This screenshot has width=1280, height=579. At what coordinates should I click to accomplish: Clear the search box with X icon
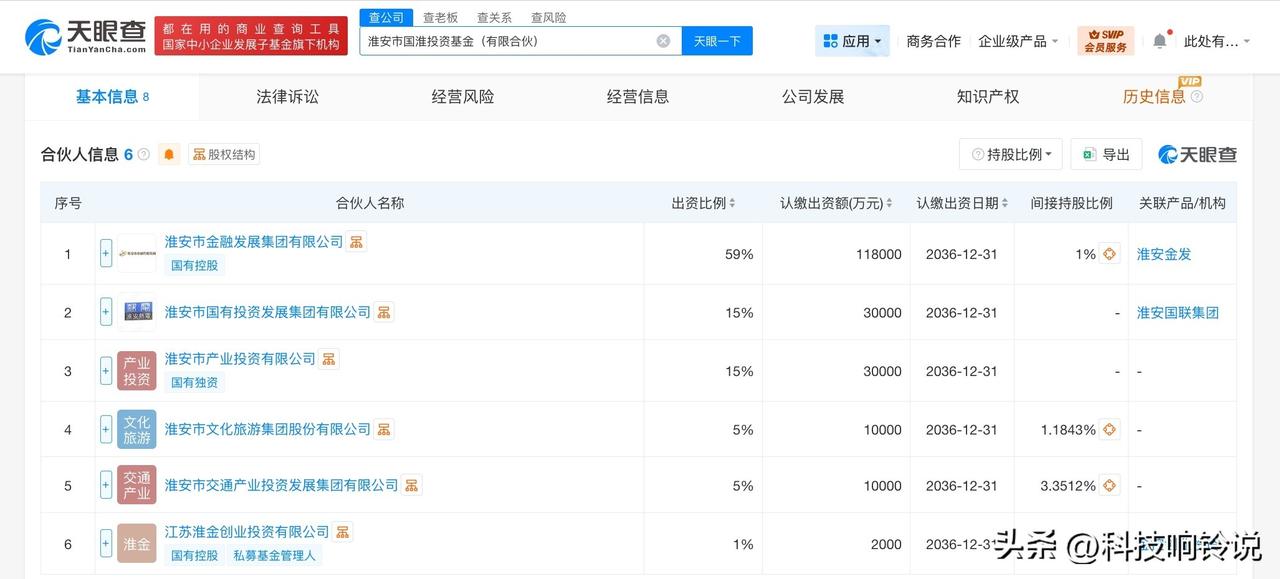(663, 41)
